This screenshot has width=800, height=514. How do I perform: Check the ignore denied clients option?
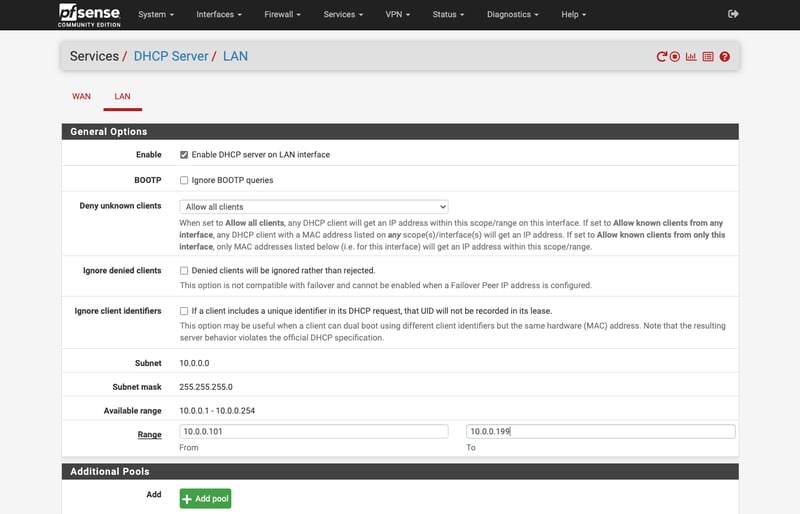[x=184, y=270]
